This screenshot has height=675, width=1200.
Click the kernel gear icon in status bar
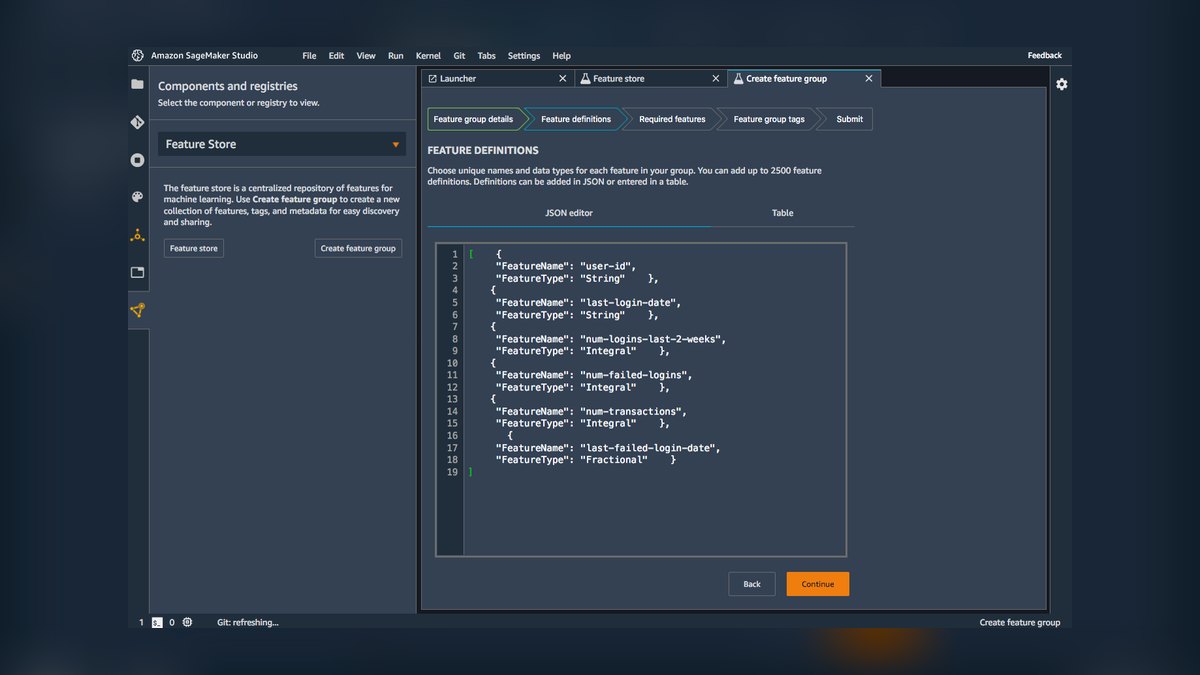pyautogui.click(x=187, y=622)
